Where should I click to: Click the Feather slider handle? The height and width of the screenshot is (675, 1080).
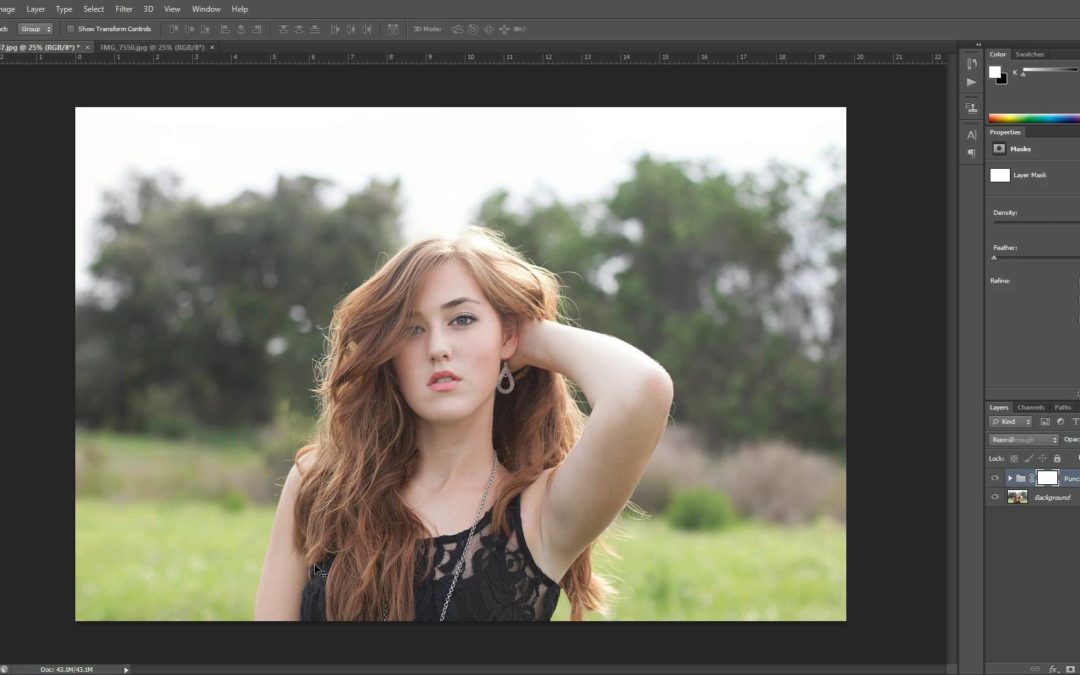coord(994,258)
